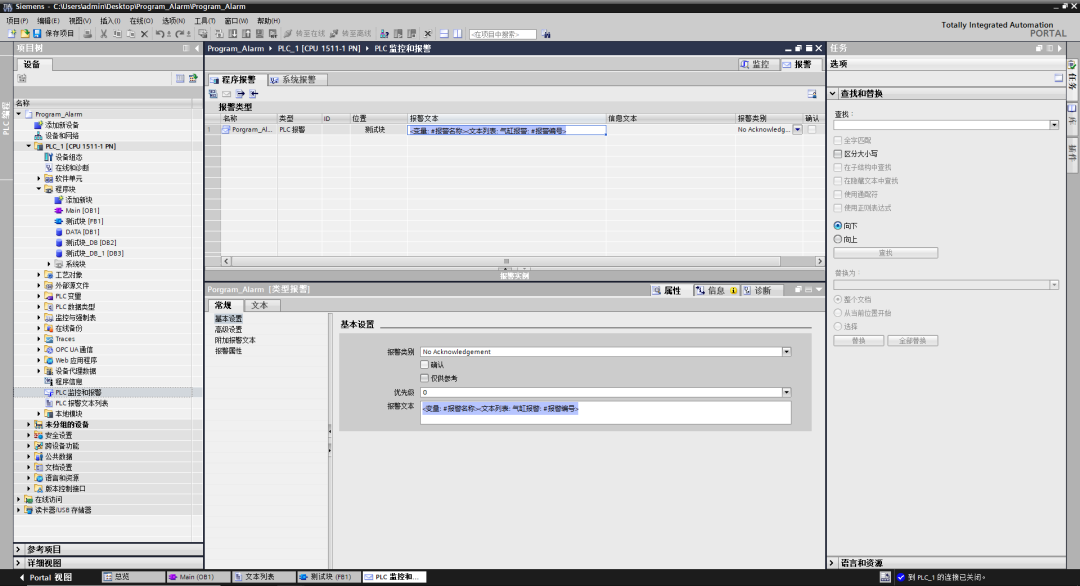Click the Delete X toolbar icon

click(x=144, y=34)
